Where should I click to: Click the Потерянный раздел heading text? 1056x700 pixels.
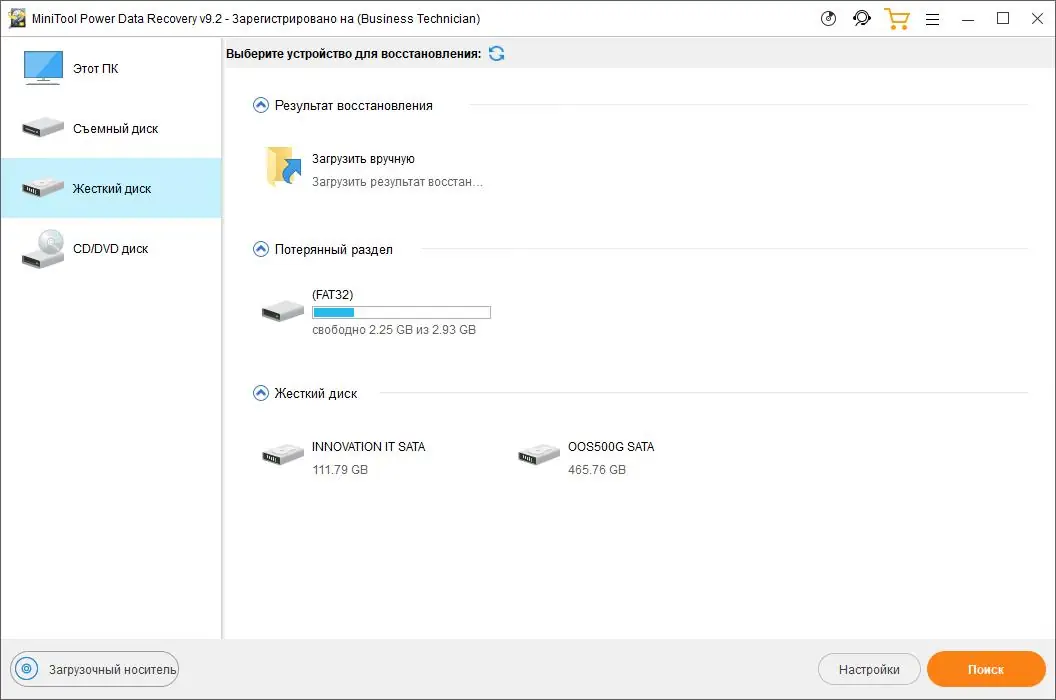pos(333,250)
